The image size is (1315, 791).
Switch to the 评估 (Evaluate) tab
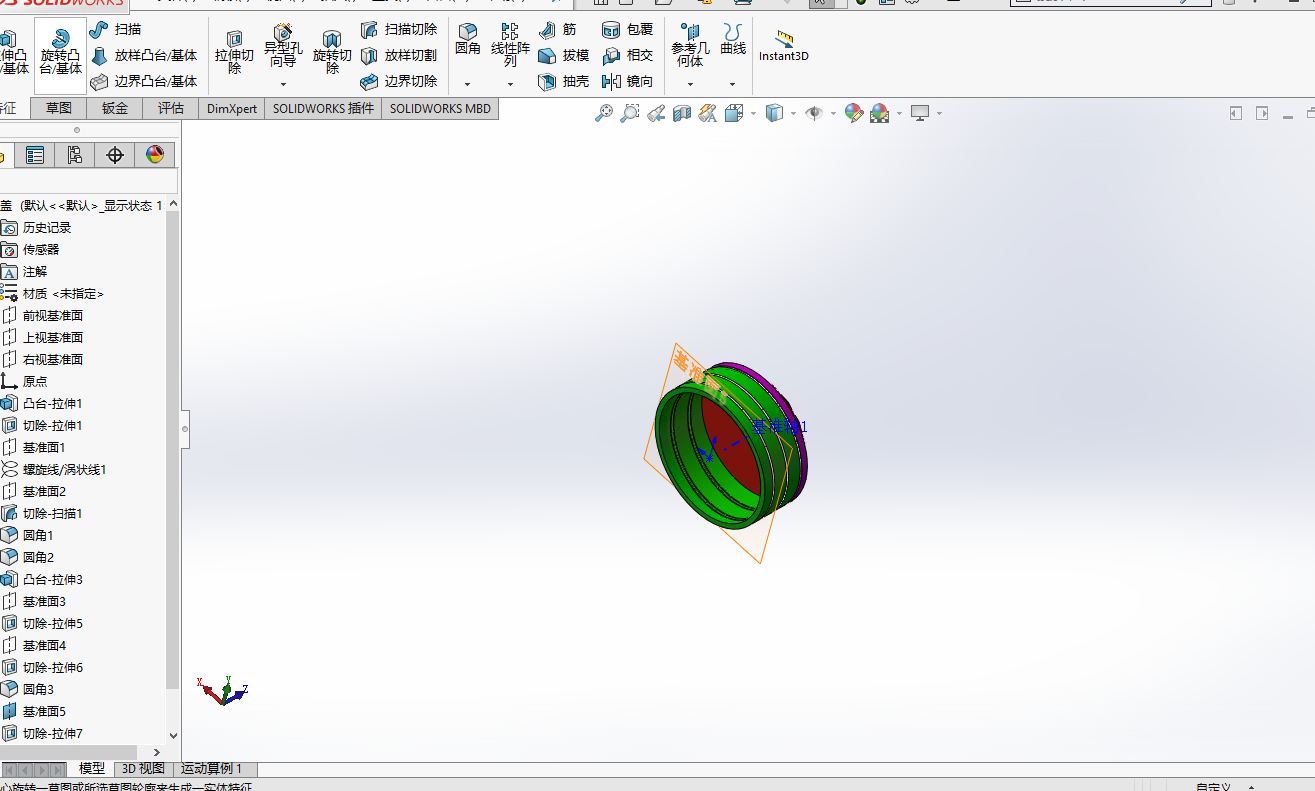(x=171, y=108)
